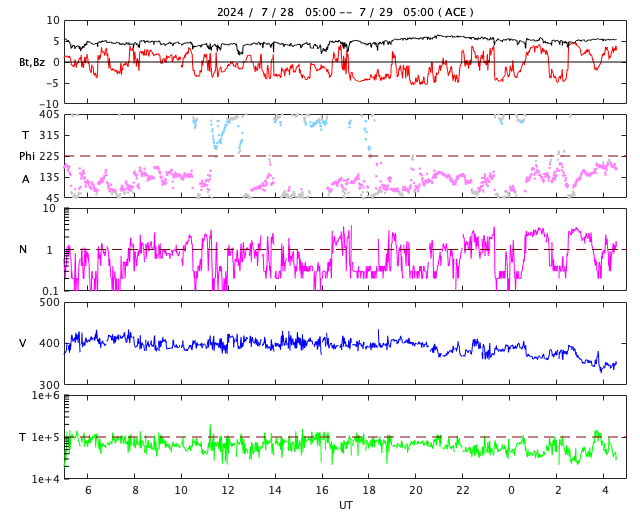Image resolution: width=640 pixels, height=512 pixels.
Task: Click the "T" label in the Phi panel
Action: coord(26,135)
